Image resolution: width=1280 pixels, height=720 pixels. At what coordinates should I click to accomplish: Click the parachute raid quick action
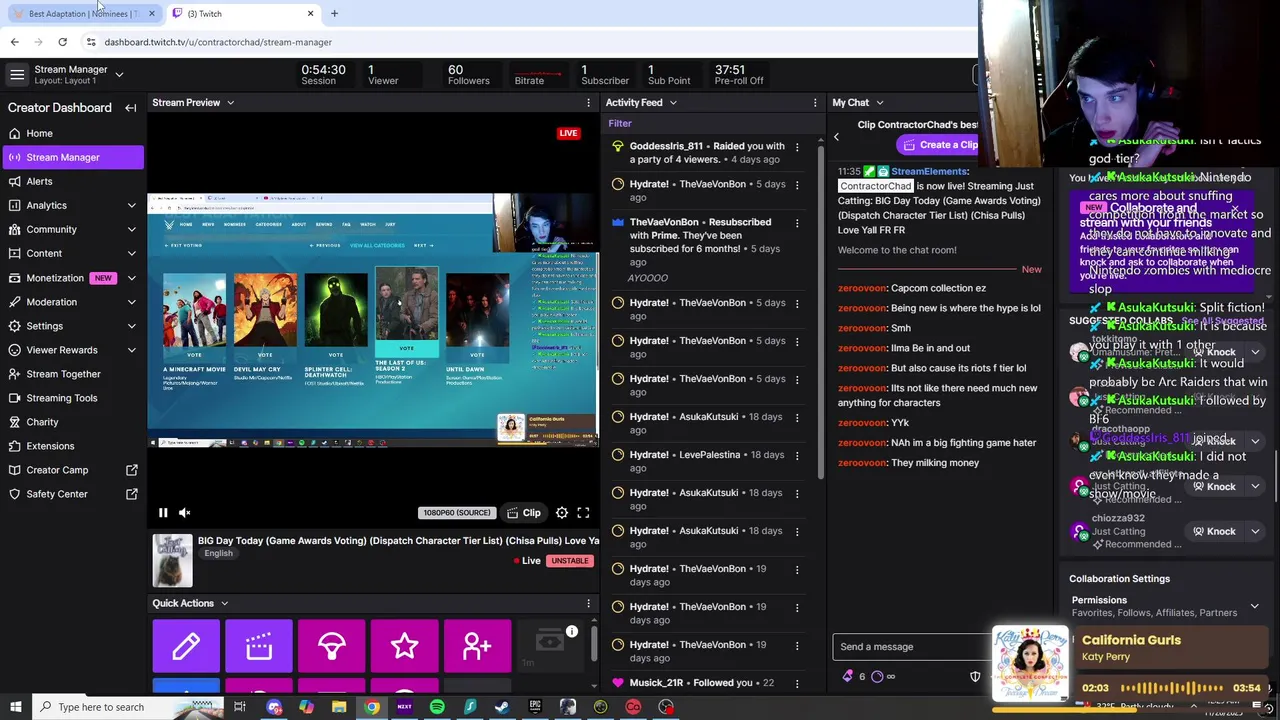tap(332, 646)
